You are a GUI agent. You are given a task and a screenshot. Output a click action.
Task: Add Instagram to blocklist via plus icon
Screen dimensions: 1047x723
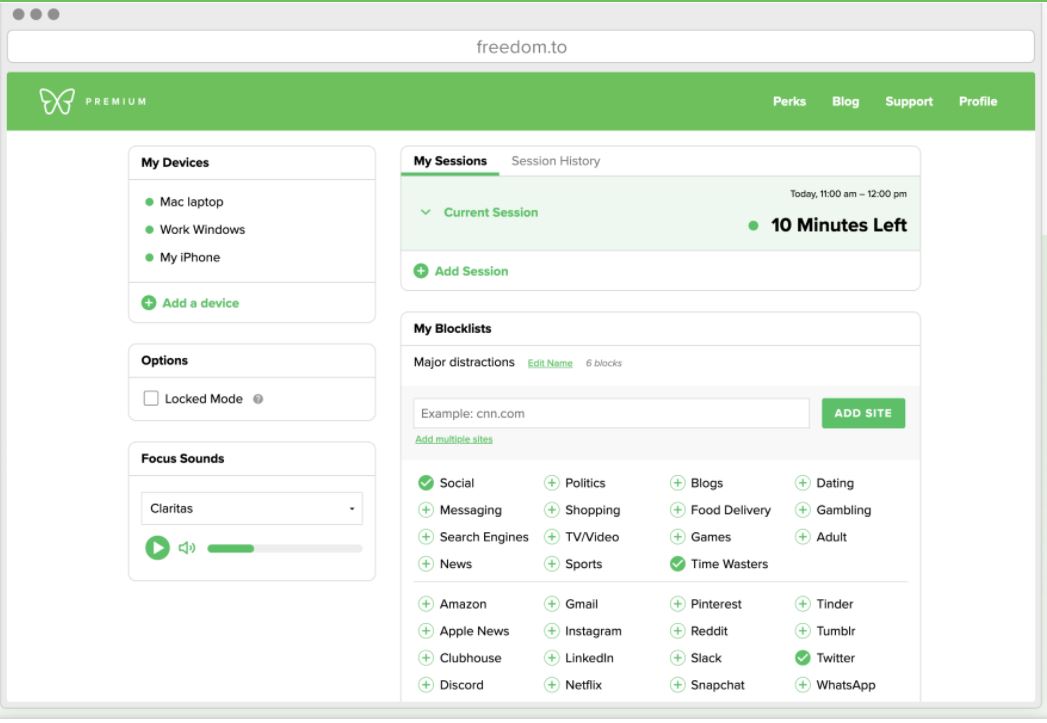click(552, 631)
